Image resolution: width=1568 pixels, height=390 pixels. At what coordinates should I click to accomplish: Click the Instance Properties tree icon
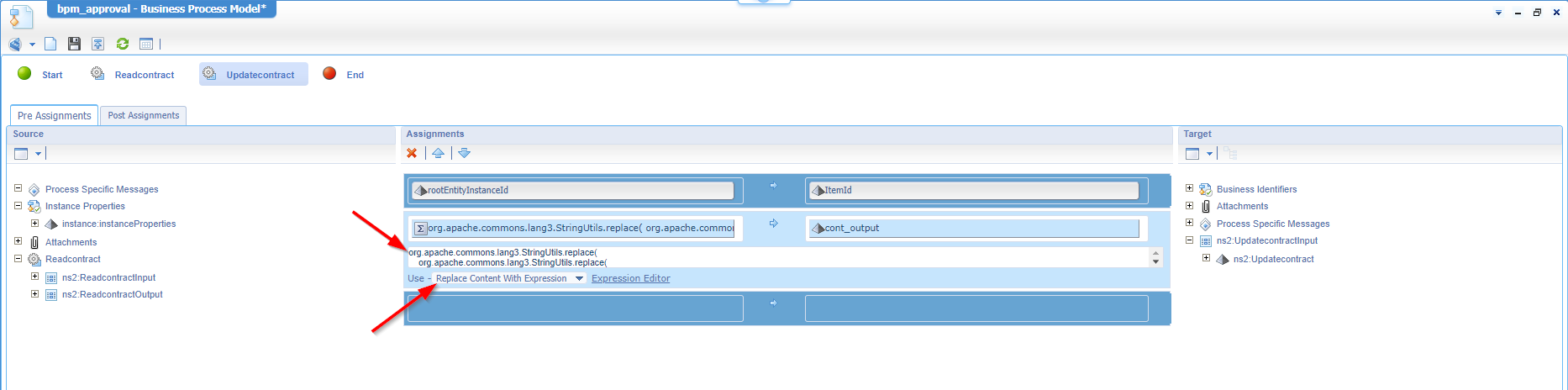tap(34, 206)
